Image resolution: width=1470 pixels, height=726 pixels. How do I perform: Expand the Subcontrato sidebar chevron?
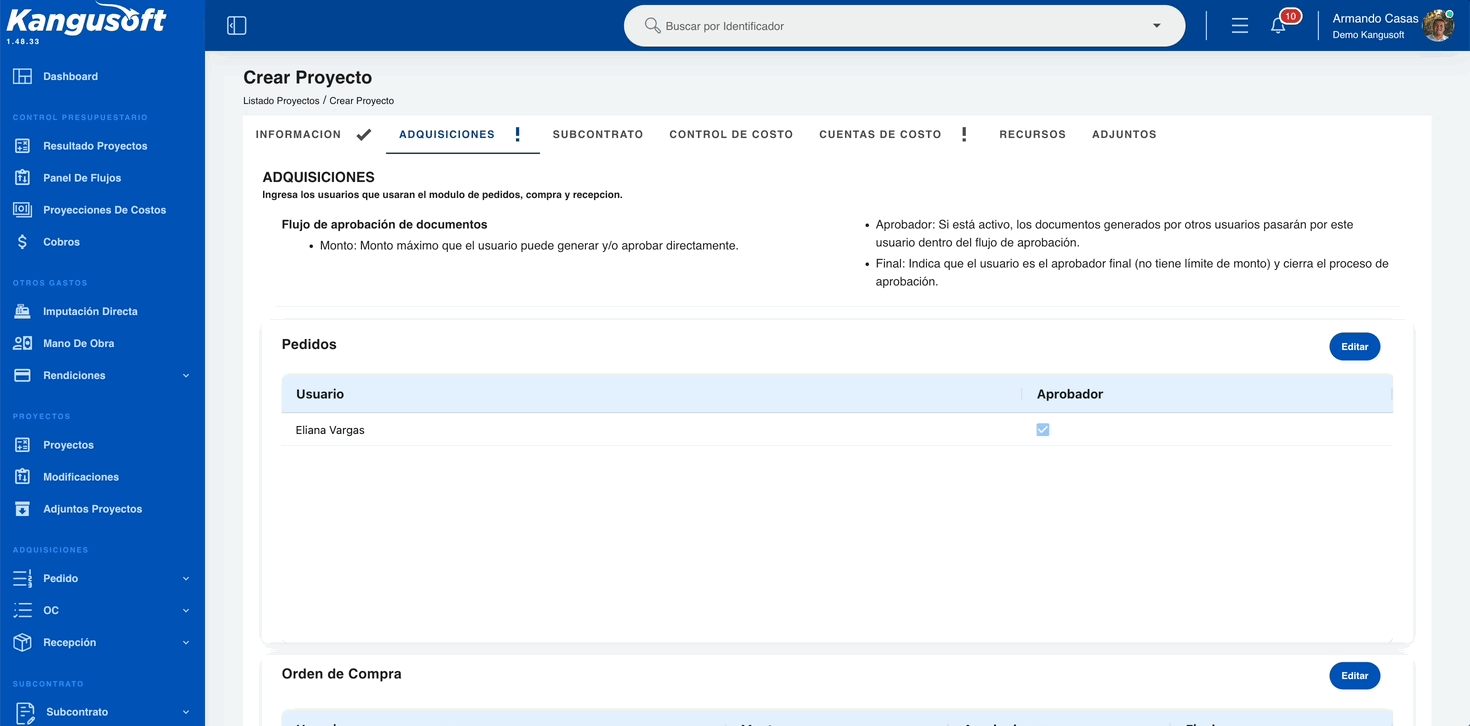point(186,712)
